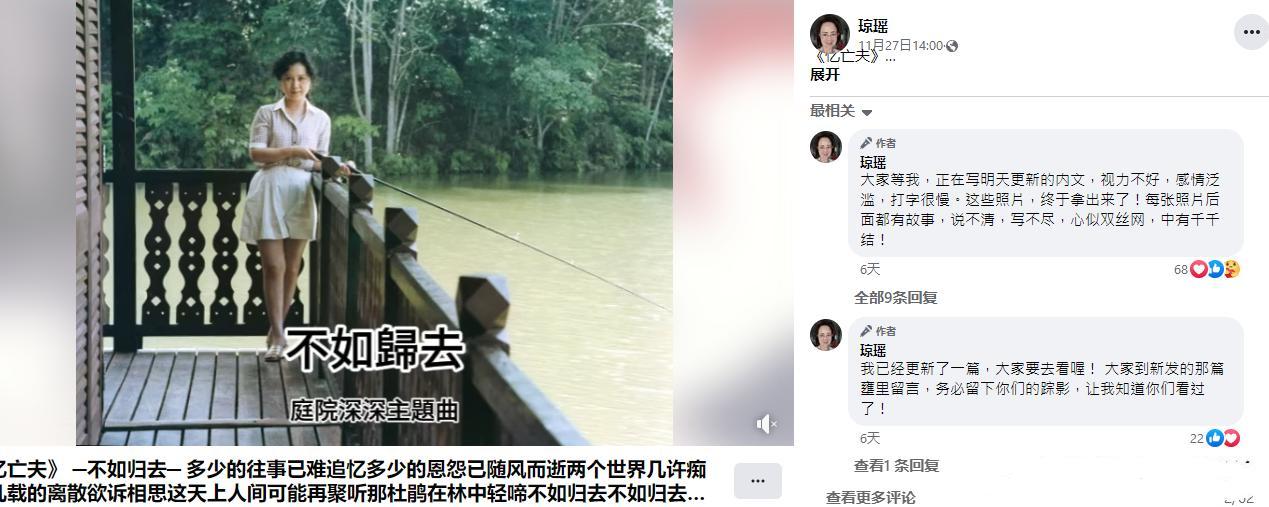Open the video caption options menu
1269x507 pixels.
pyautogui.click(x=757, y=481)
